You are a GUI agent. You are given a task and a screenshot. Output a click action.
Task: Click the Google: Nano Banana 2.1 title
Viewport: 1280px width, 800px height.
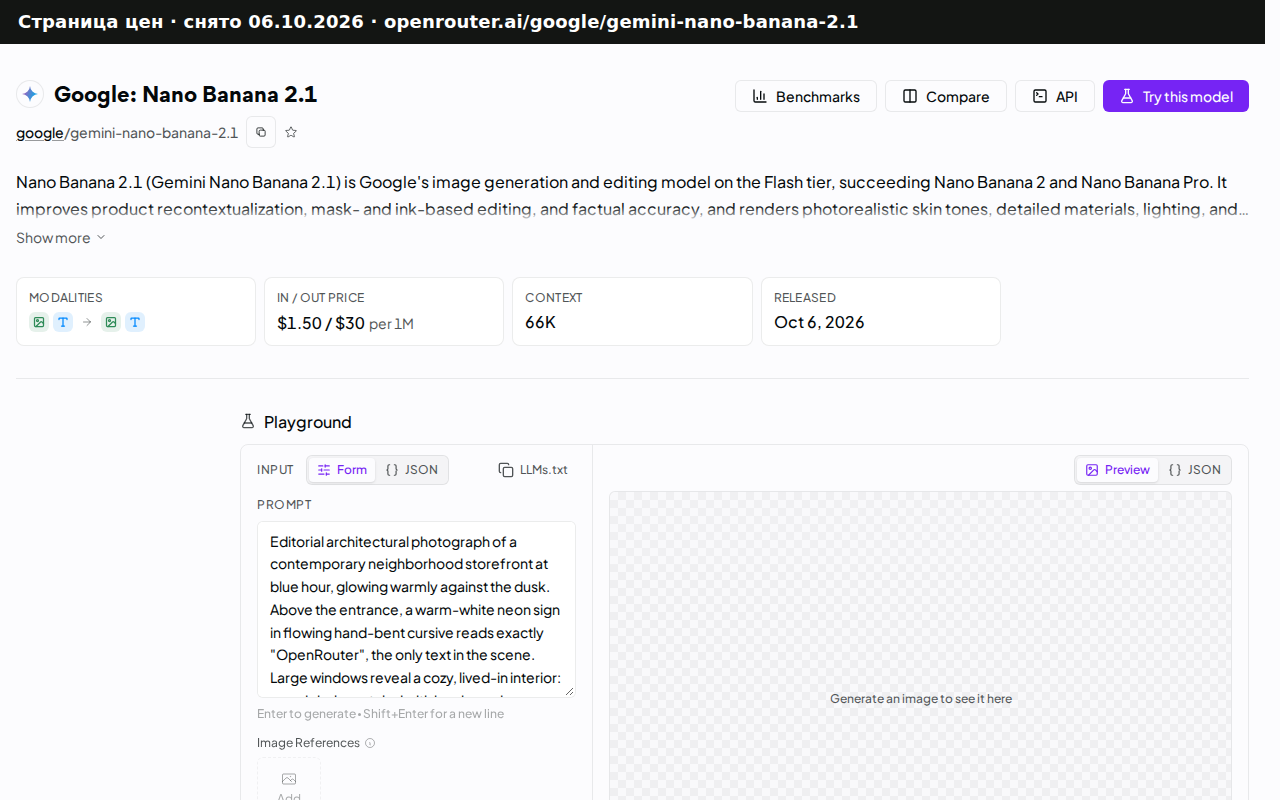tap(185, 95)
